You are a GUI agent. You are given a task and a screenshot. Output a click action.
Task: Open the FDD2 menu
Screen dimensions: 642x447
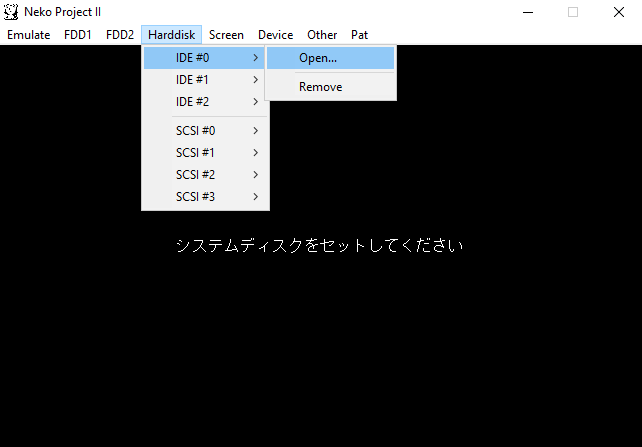(x=120, y=35)
